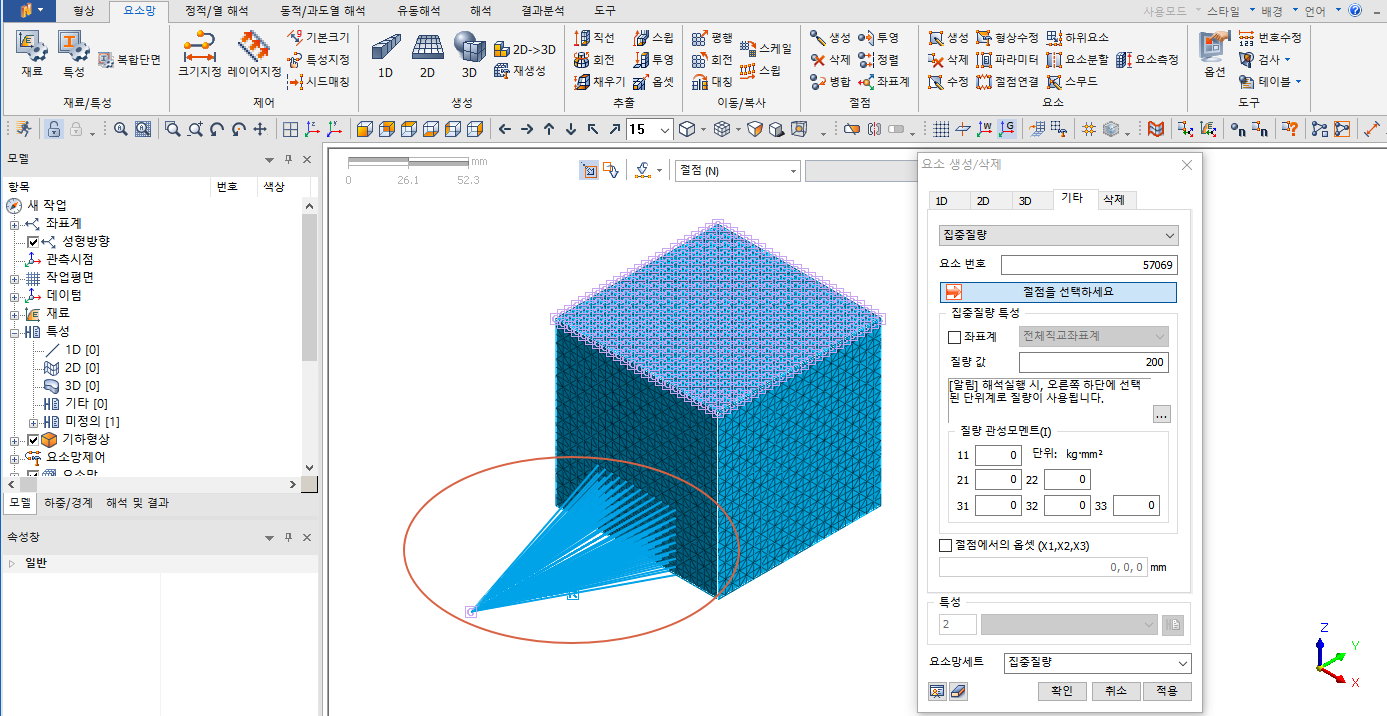
Task: Click the 확인 button
Action: pyautogui.click(x=1061, y=691)
